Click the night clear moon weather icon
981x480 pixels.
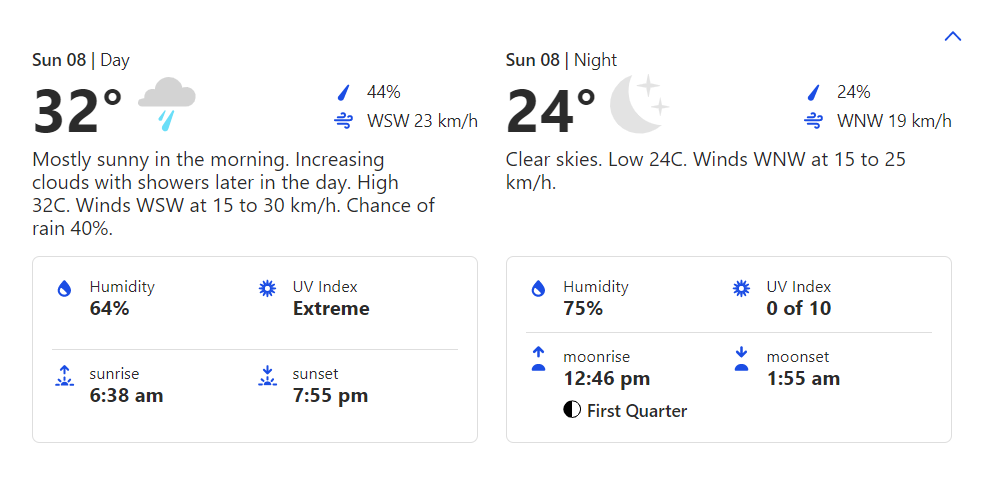[x=638, y=103]
